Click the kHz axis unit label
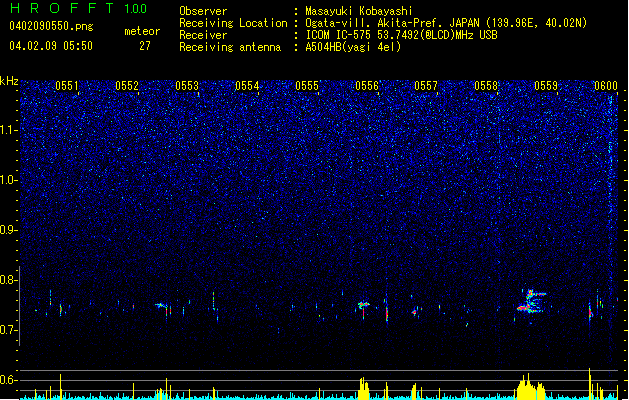This screenshot has width=629, height=400. coord(9,81)
